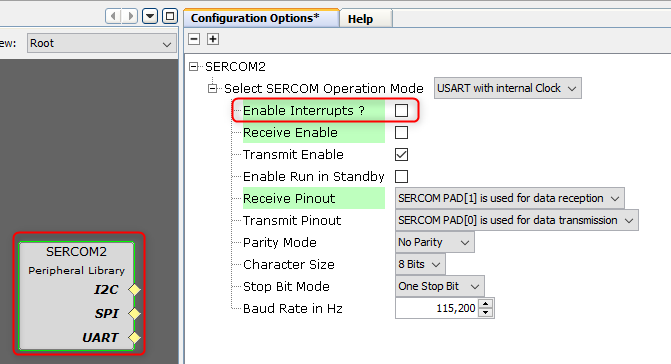The height and width of the screenshot is (364, 671).
Task: Maximize the project graph panel
Action: point(170,16)
